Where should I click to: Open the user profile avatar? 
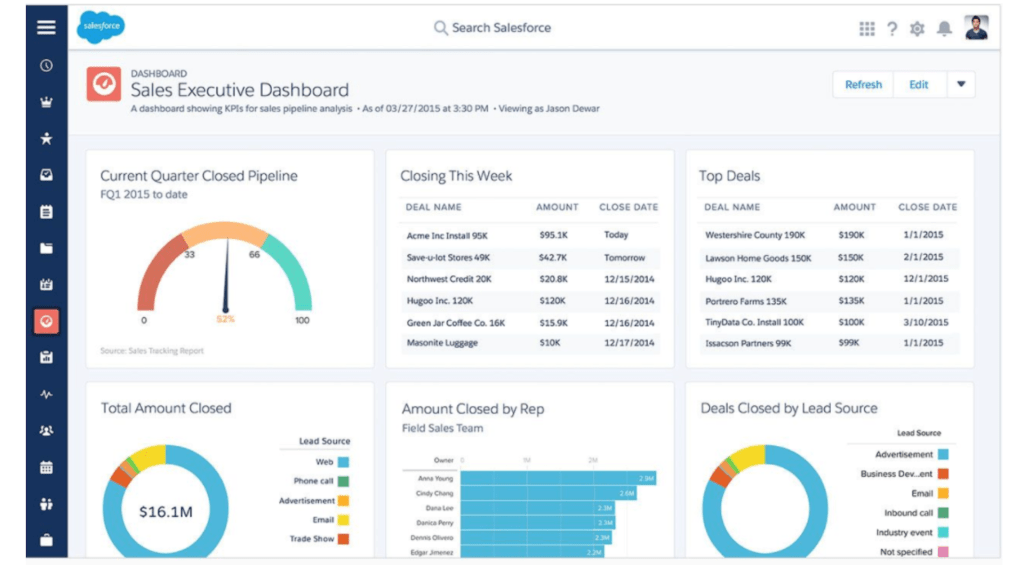pos(976,27)
